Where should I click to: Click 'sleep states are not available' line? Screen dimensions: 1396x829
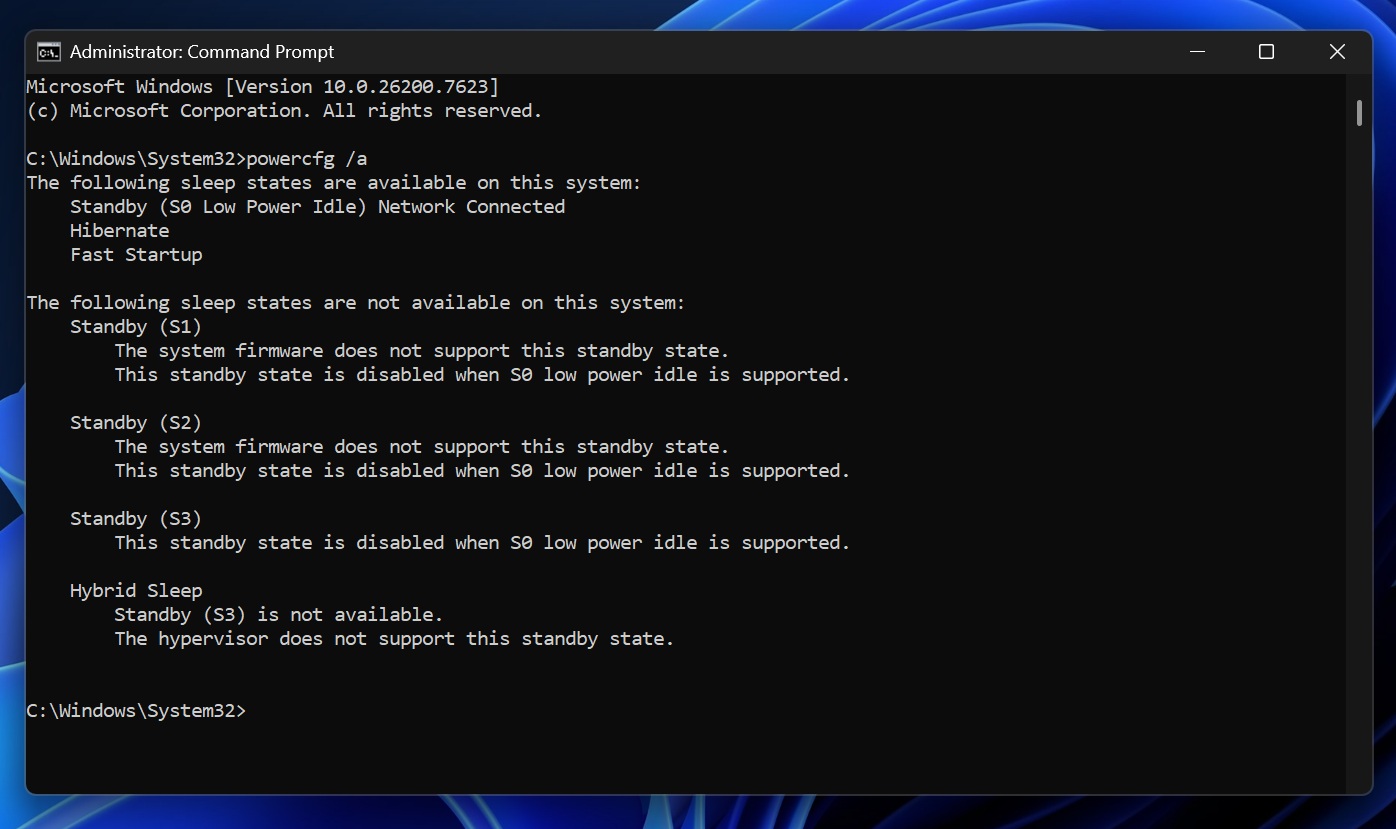point(356,303)
